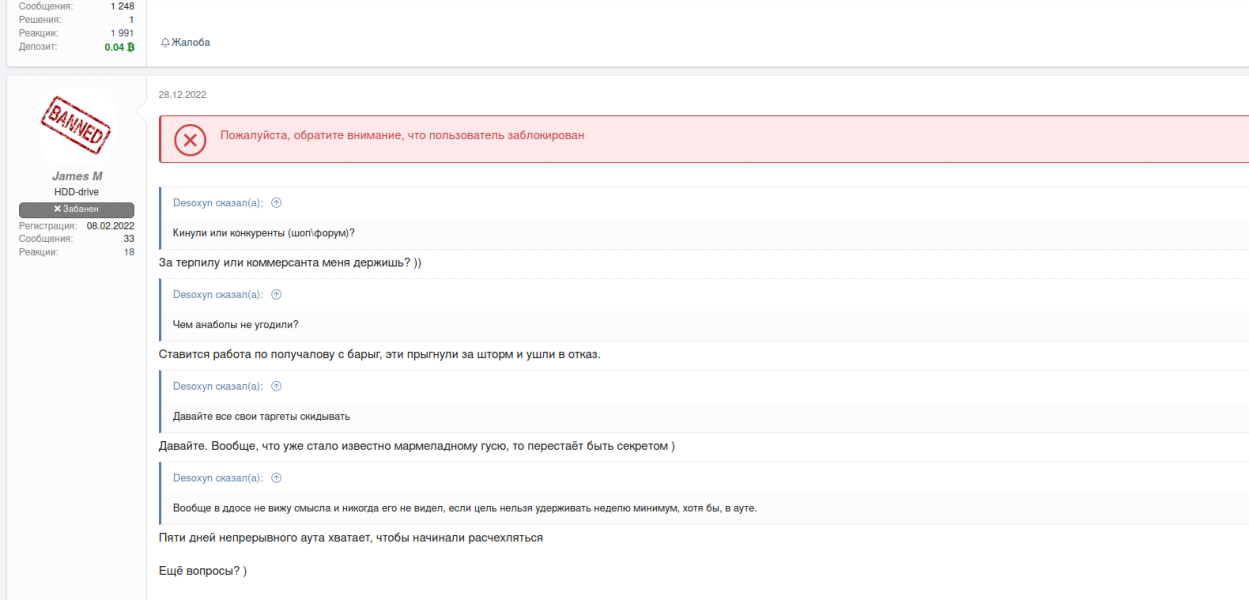Expand the quote 'Давайте все свои таргеты скидывать'
The image size is (1249, 600).
point(262,416)
